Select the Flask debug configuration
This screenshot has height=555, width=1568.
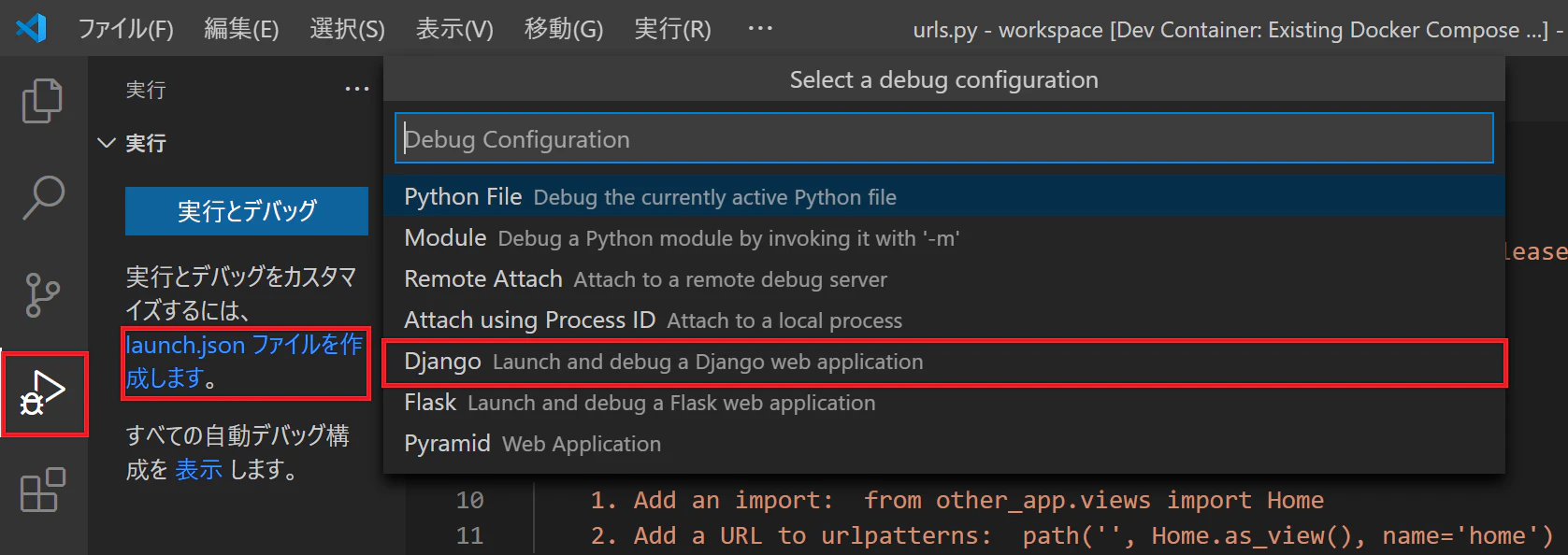[944, 403]
